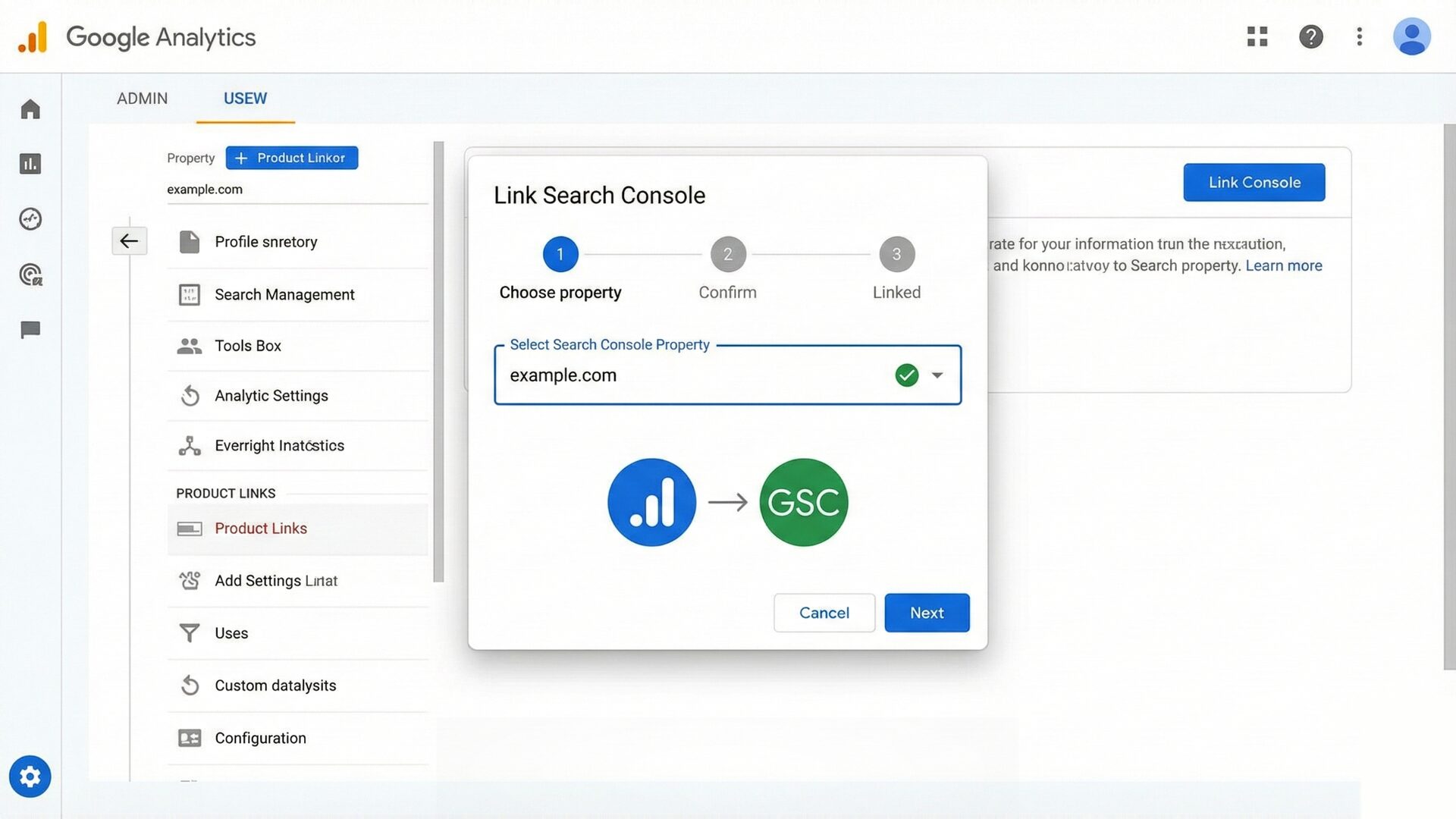Open the three-dot overflow menu
The height and width of the screenshot is (819, 1456).
pos(1359,36)
